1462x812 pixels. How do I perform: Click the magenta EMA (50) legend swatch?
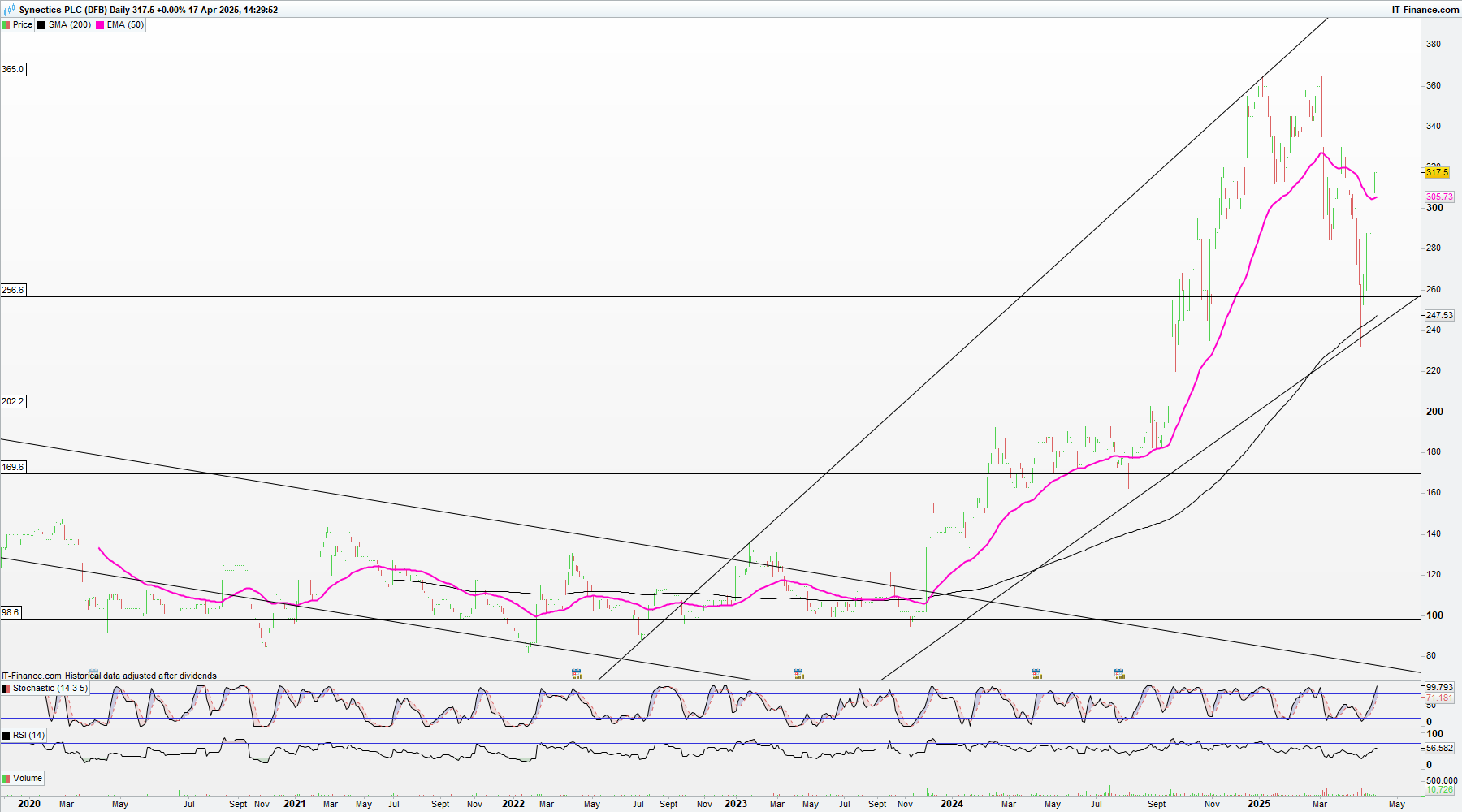pos(100,25)
